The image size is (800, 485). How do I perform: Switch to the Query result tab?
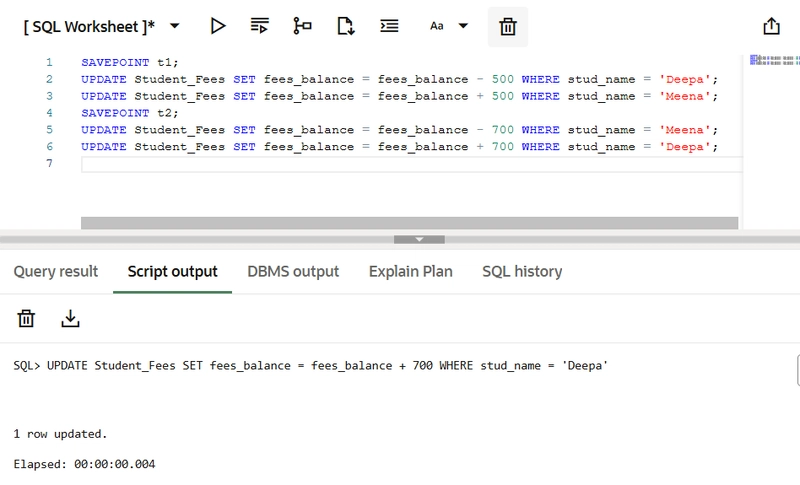56,272
